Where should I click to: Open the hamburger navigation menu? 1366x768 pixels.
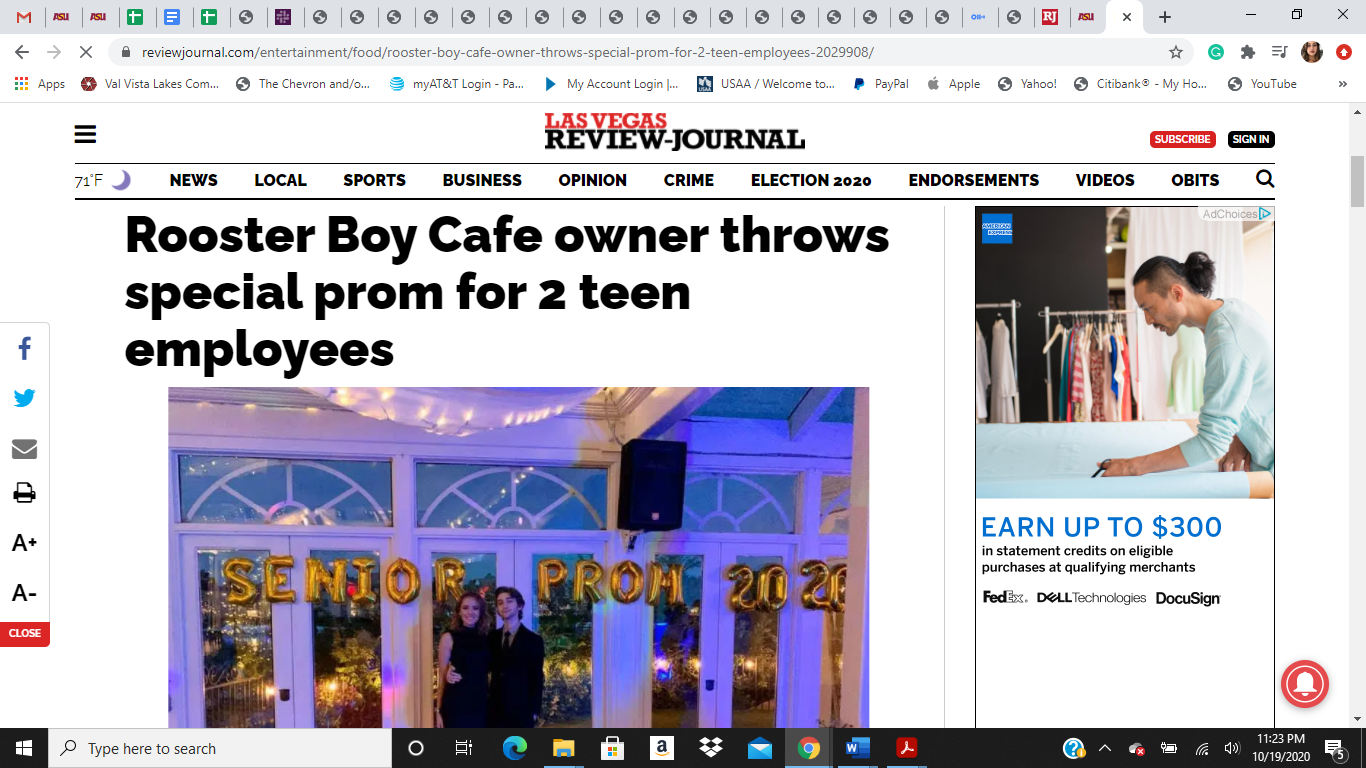(x=86, y=135)
